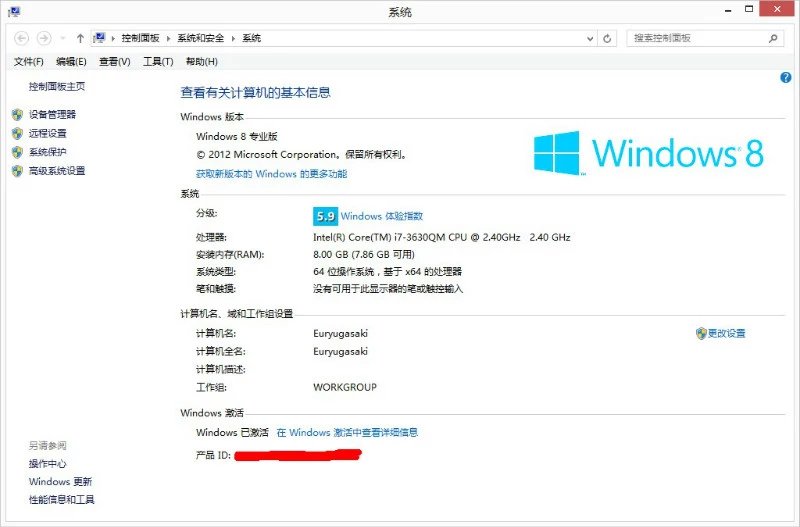Expand the address bar history dropdown
The image size is (800, 527).
click(x=589, y=38)
